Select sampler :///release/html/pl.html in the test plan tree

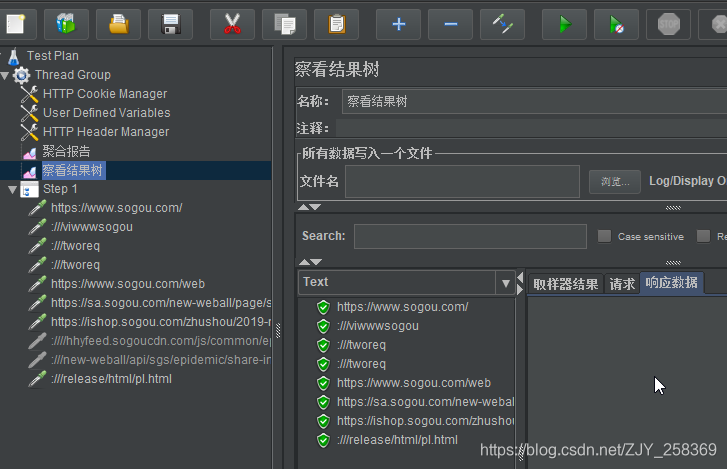[x=111, y=379]
